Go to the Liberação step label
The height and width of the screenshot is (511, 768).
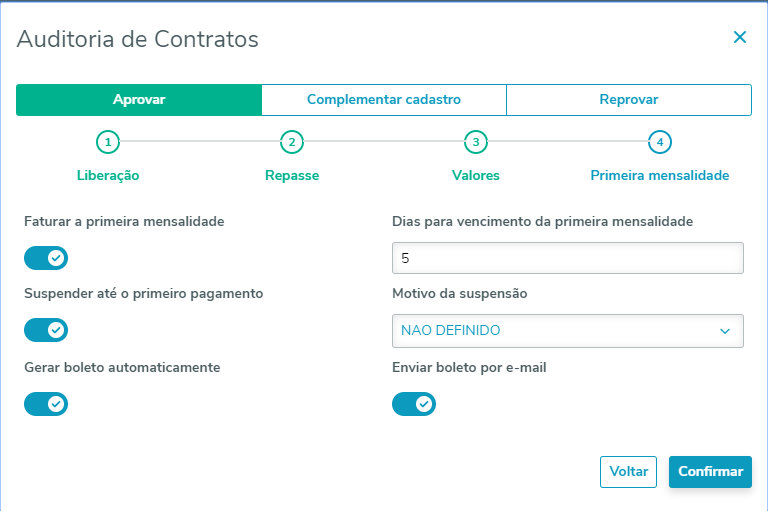tap(108, 175)
